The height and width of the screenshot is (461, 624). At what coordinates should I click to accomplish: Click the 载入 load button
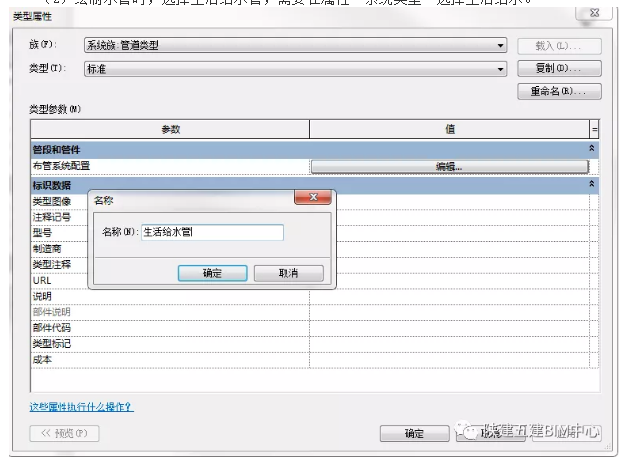559,46
